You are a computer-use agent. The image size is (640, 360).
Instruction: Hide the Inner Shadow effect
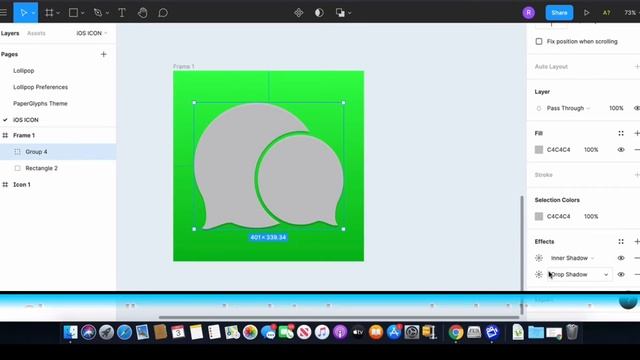[x=621, y=258]
